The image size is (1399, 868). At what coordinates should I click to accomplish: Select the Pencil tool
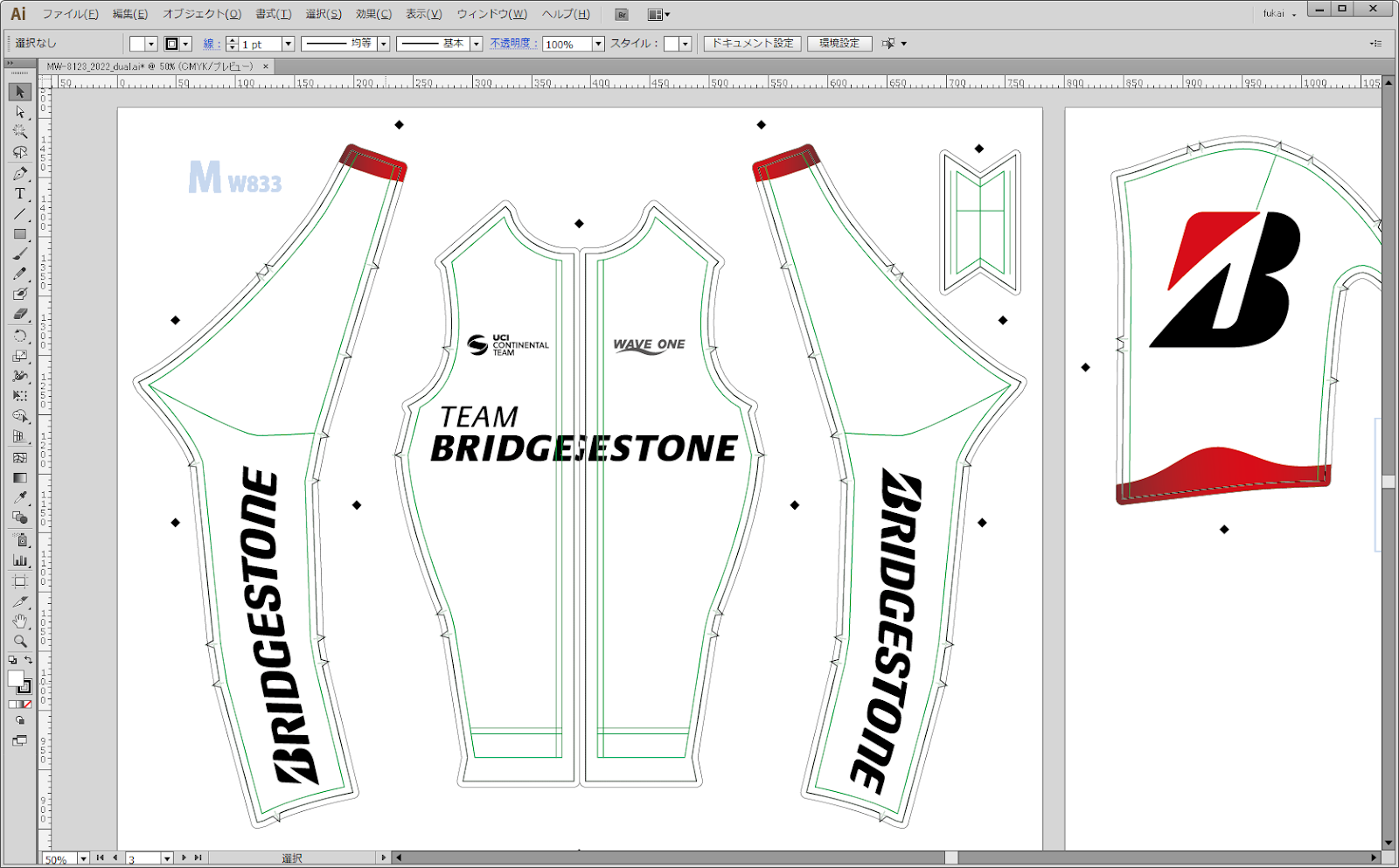[20, 274]
